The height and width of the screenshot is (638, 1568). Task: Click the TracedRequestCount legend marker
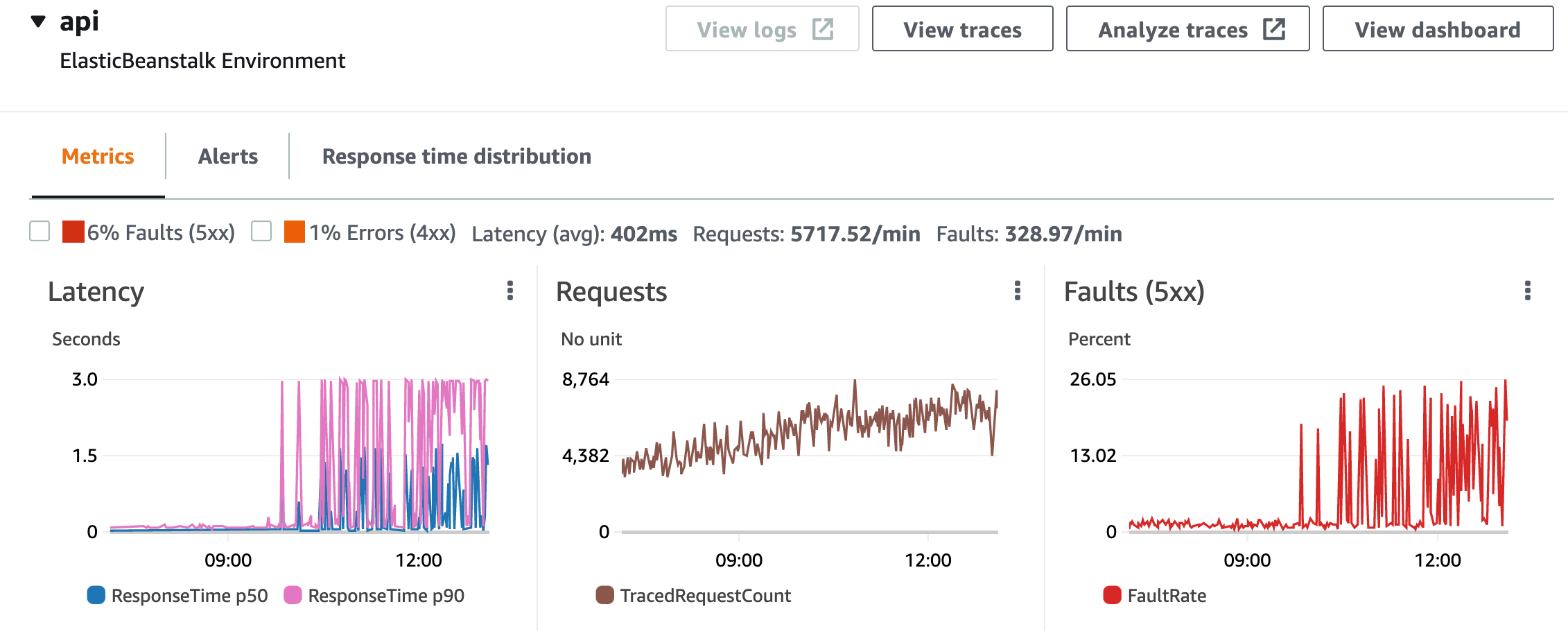click(604, 595)
